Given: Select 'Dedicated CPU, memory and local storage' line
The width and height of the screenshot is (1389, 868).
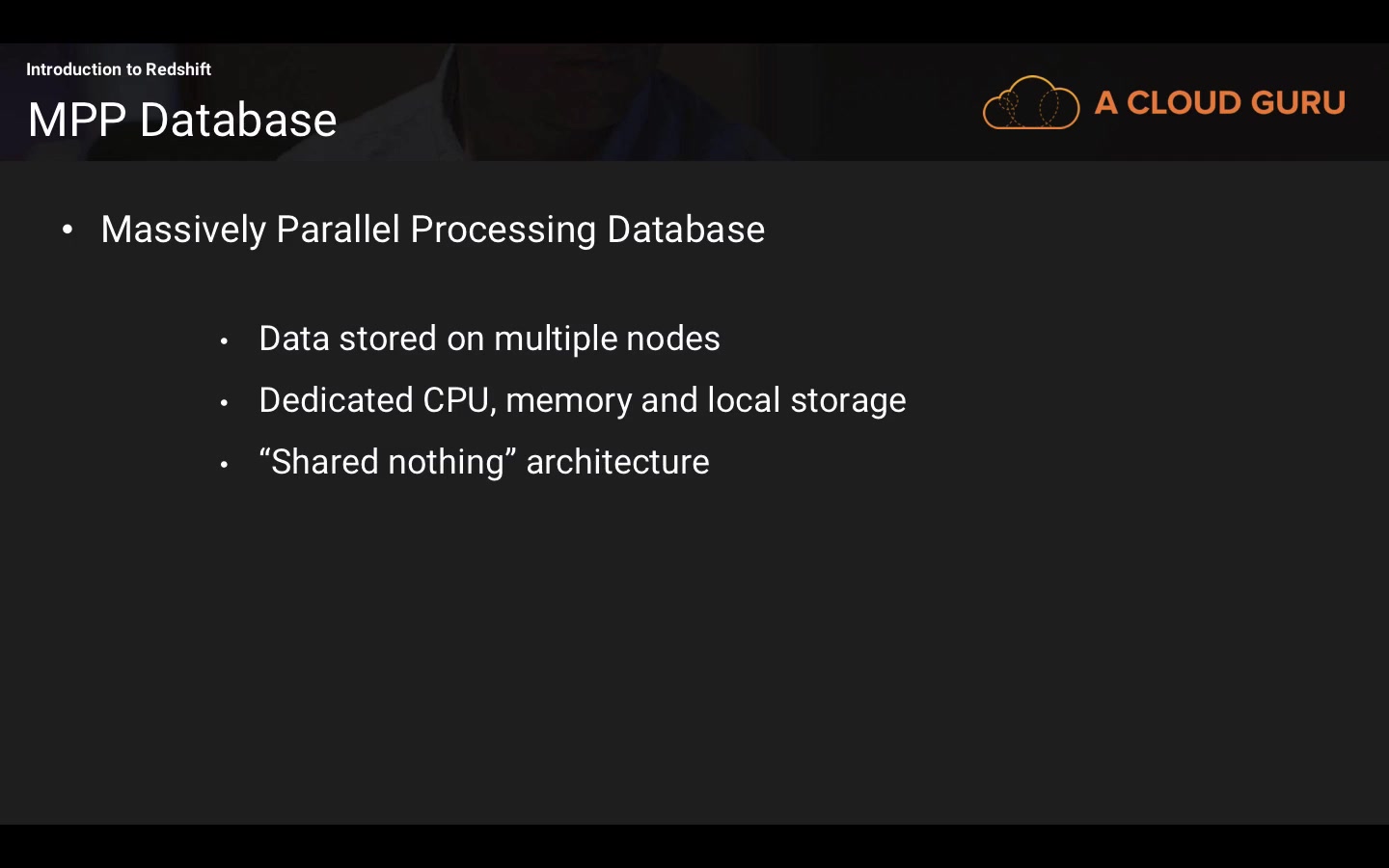Looking at the screenshot, I should [x=583, y=400].
